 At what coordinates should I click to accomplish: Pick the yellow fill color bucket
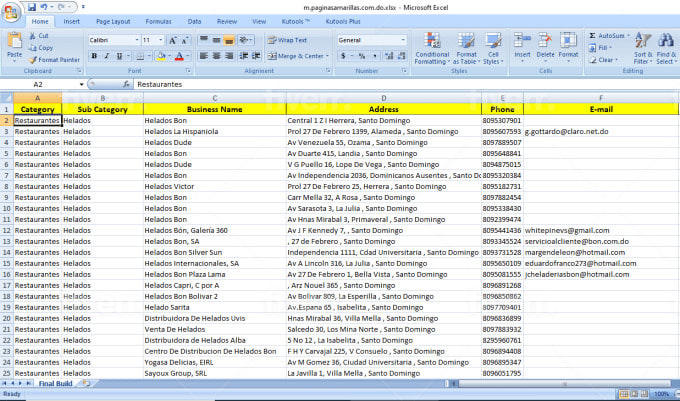161,56
